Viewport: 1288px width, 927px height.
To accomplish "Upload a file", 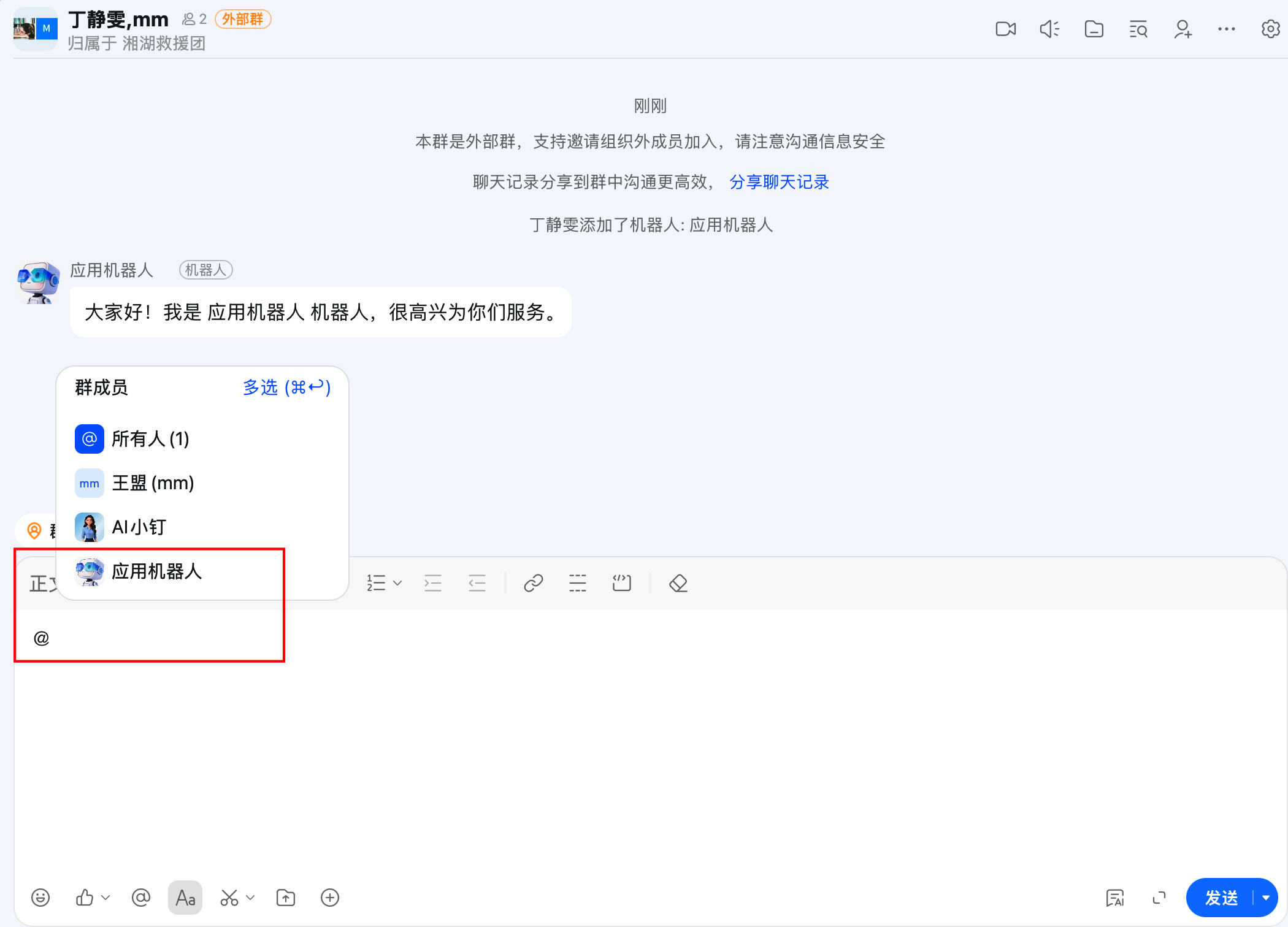I will [x=286, y=898].
